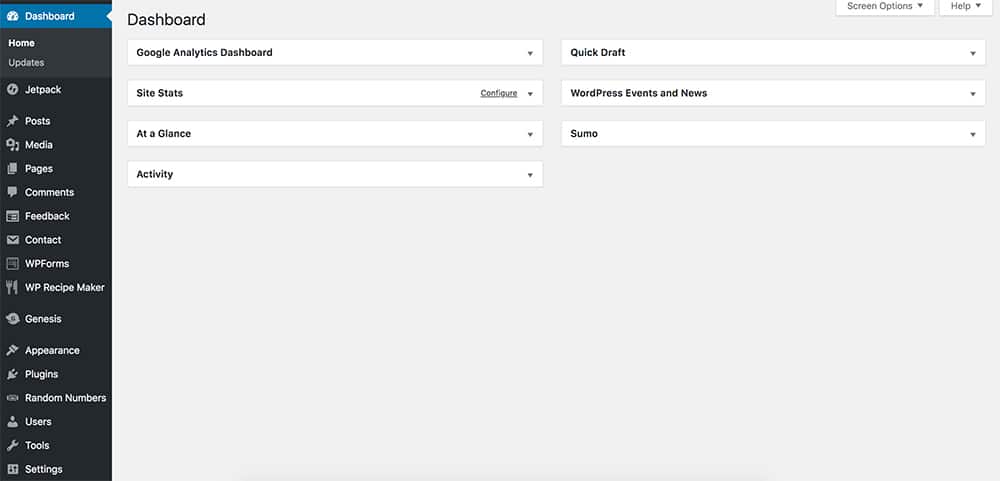Click the Dashboard gauge icon

point(12,17)
